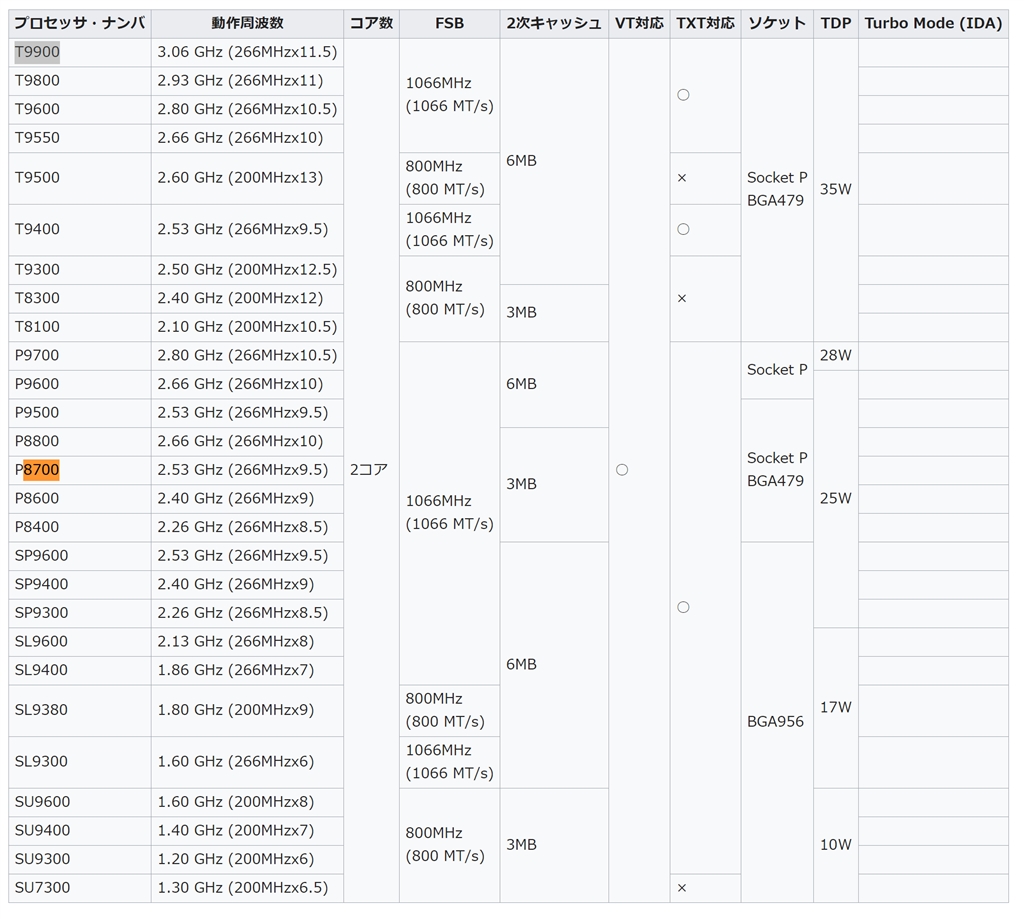Select the Socket P cell beside P9700
This screenshot has width=1024, height=919.
coord(777,370)
